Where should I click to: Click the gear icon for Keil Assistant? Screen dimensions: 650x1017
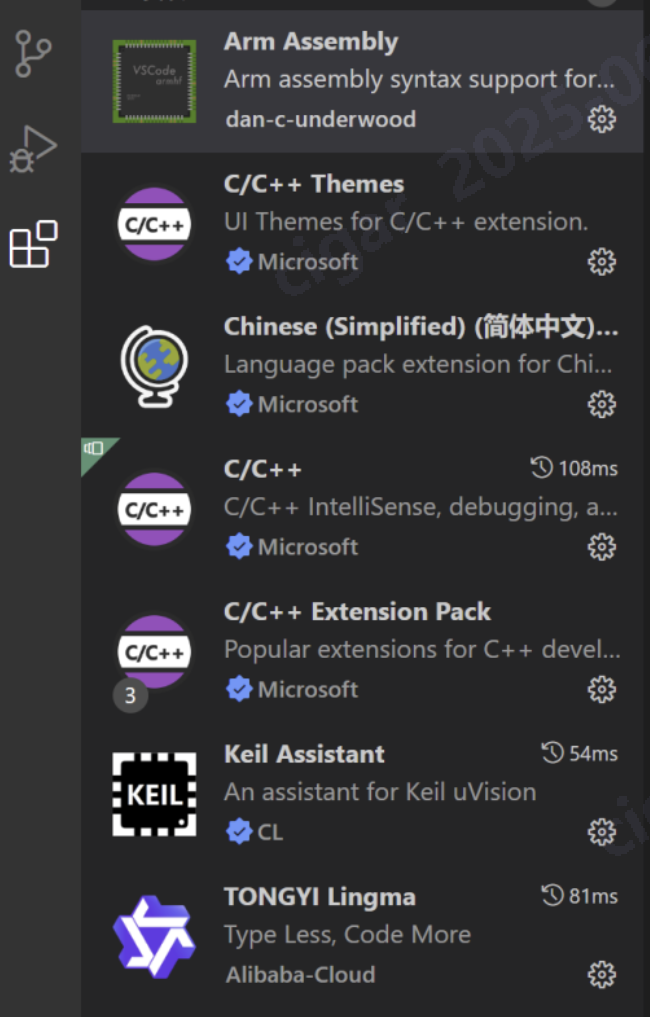(601, 832)
